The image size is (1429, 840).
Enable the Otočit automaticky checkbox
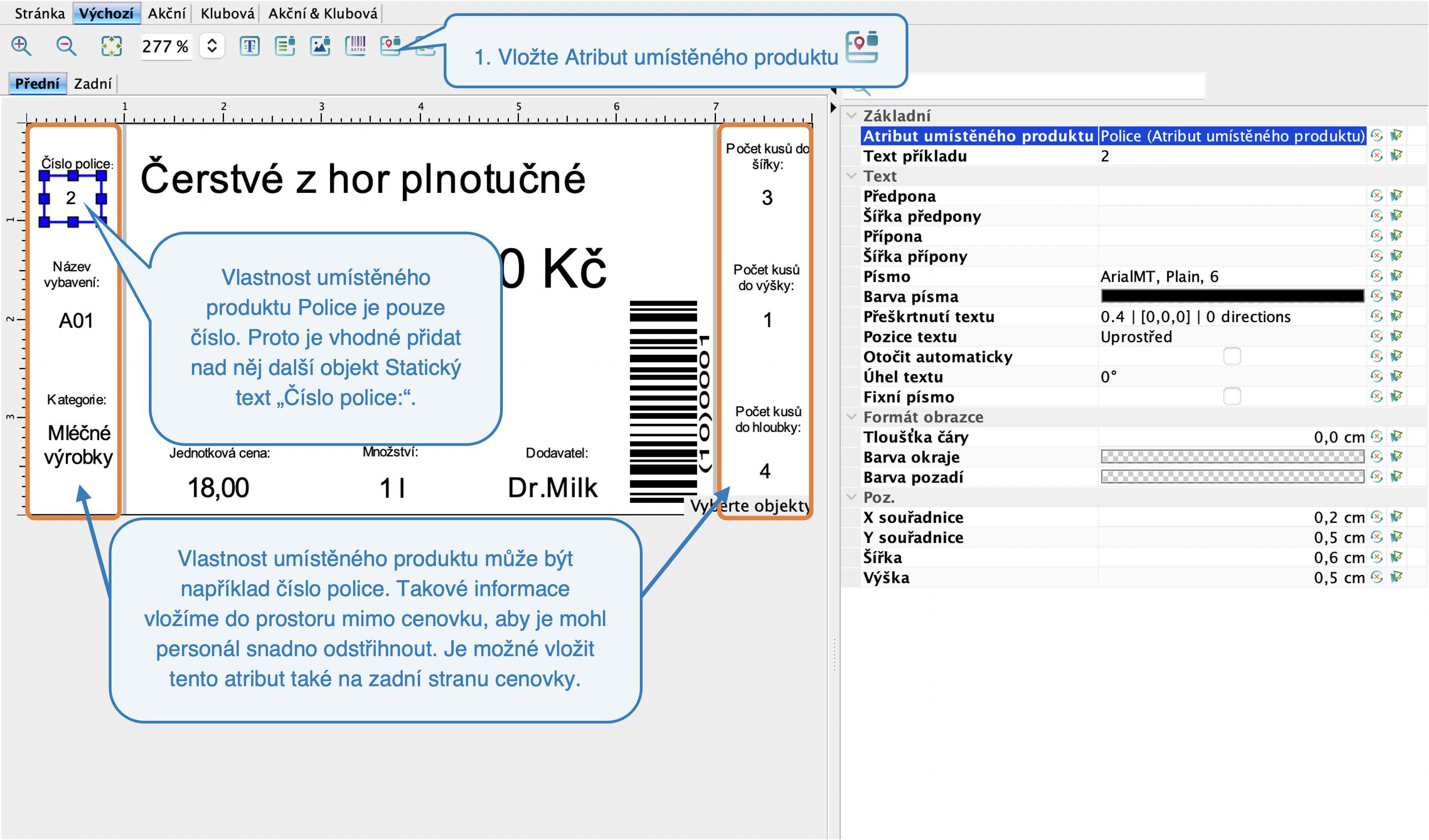(x=1231, y=356)
